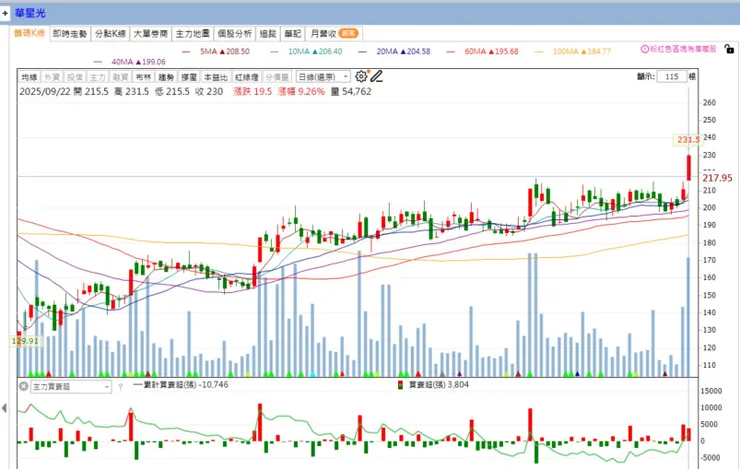Screen dimensions: 740x469
Task: Switch to the 主力地圖 tab
Action: (193, 34)
